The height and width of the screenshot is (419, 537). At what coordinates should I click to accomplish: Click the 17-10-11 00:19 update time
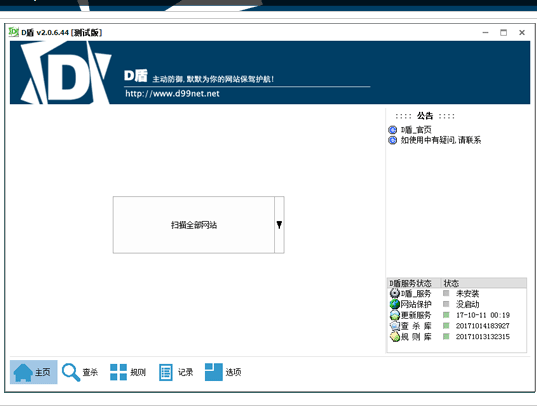[483, 315]
